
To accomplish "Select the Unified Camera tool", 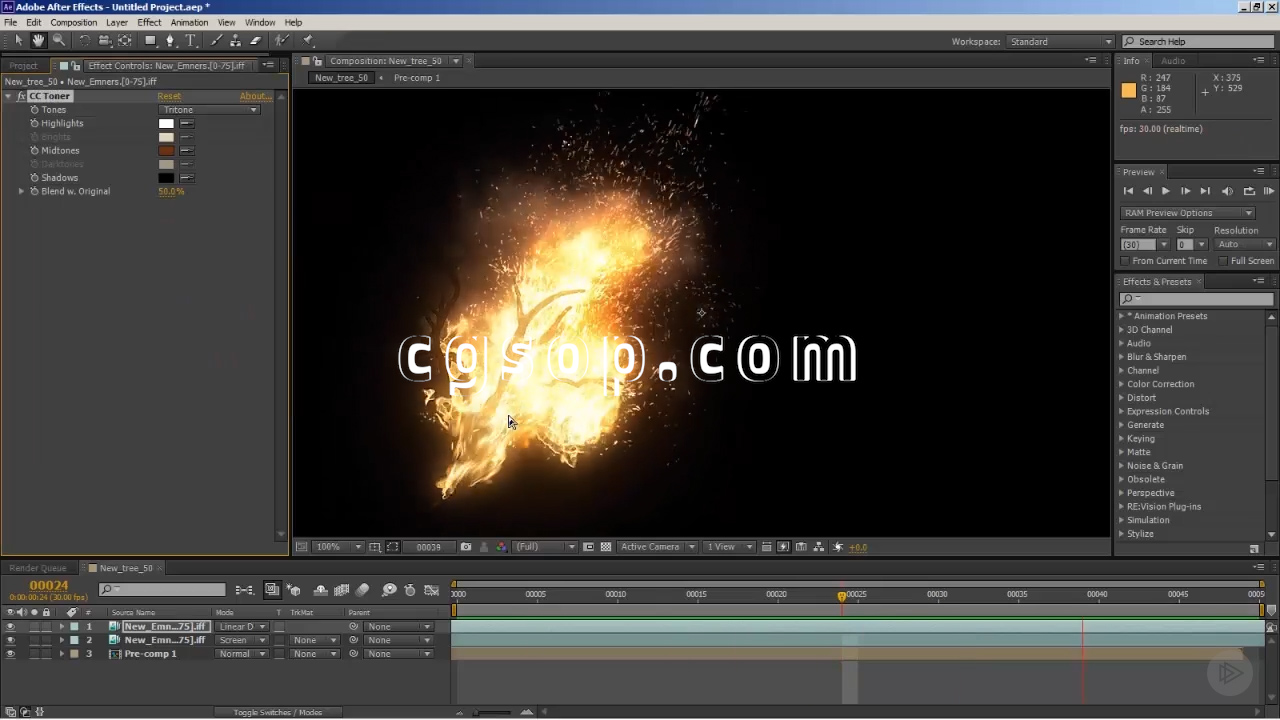I will click(x=104, y=41).
